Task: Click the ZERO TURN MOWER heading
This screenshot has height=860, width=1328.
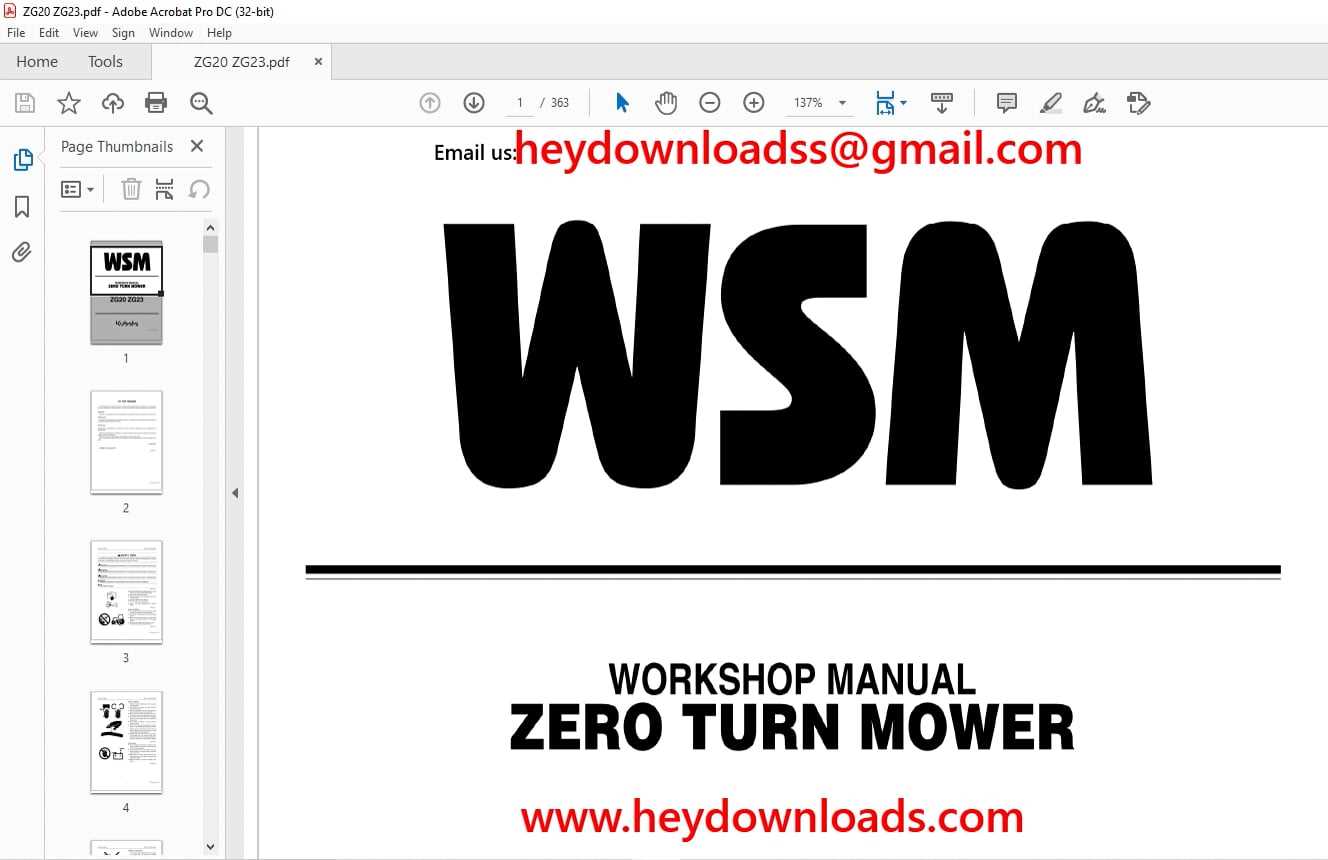Action: click(792, 727)
